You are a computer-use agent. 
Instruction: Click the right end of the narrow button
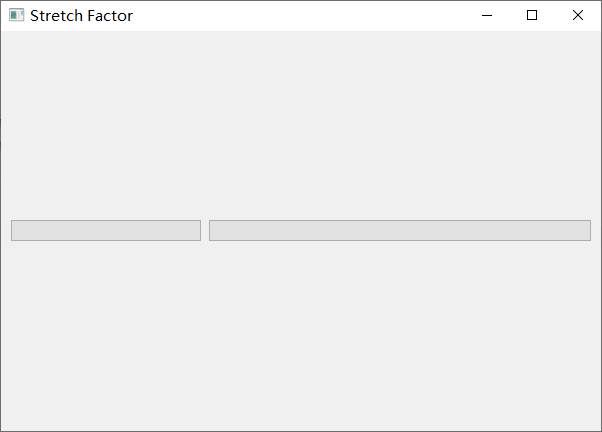[195, 230]
